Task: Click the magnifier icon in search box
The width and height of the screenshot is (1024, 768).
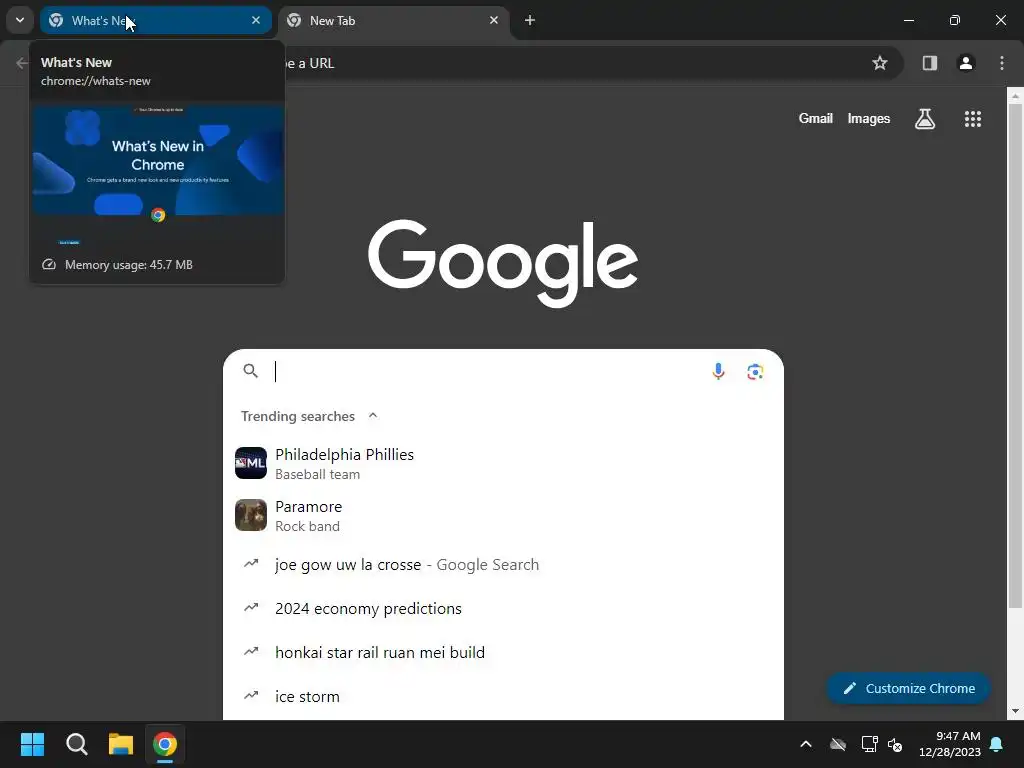Action: [250, 371]
